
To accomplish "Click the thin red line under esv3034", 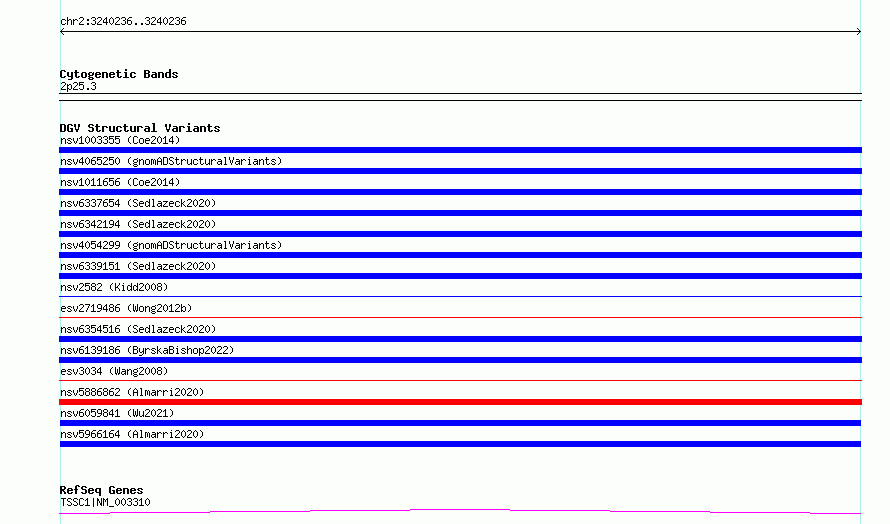I will pyautogui.click(x=460, y=380).
